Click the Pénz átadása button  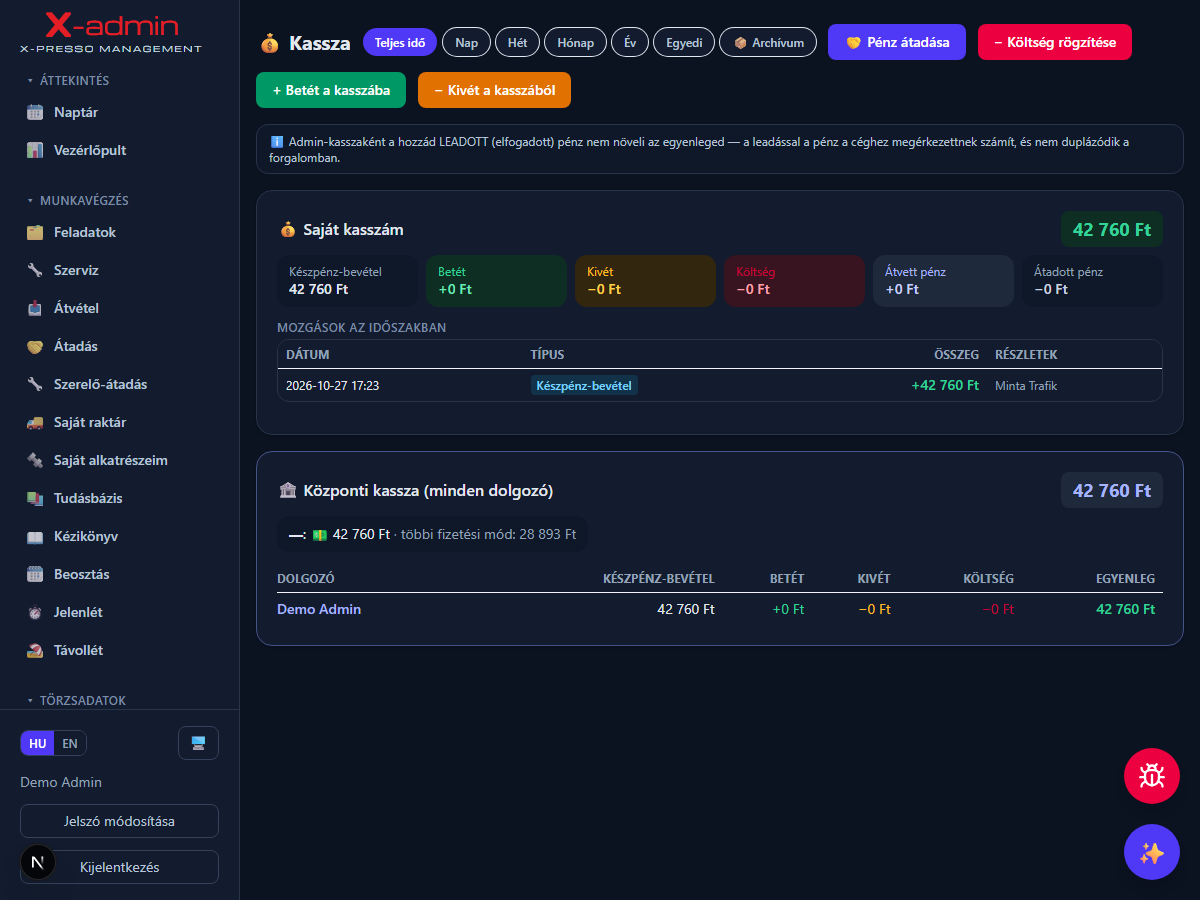click(x=897, y=43)
